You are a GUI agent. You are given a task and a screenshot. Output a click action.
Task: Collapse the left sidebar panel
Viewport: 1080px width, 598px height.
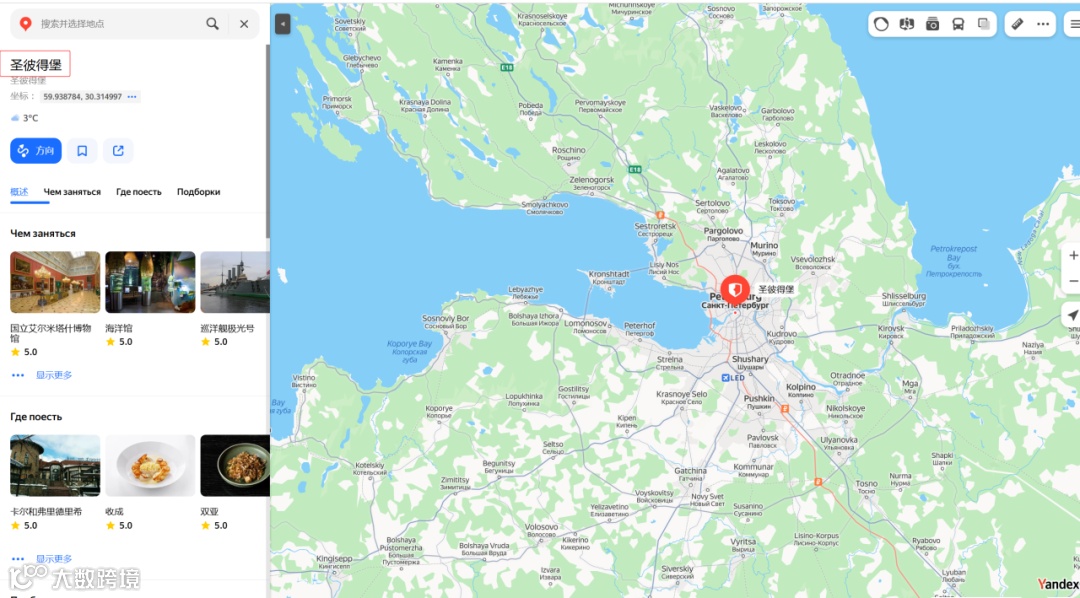282,24
